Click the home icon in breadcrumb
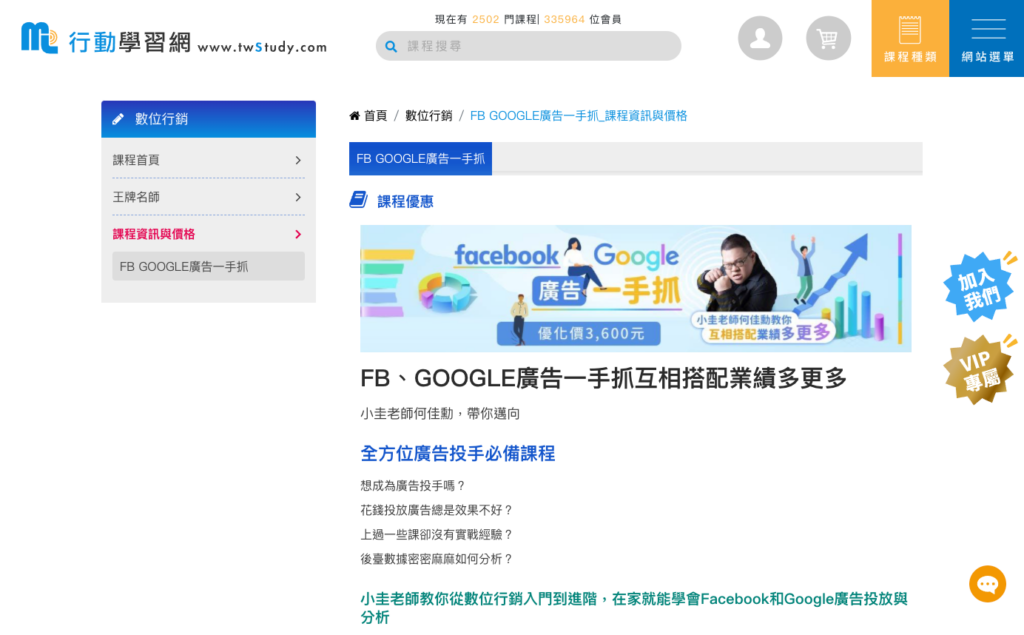The width and height of the screenshot is (1024, 635). click(355, 116)
